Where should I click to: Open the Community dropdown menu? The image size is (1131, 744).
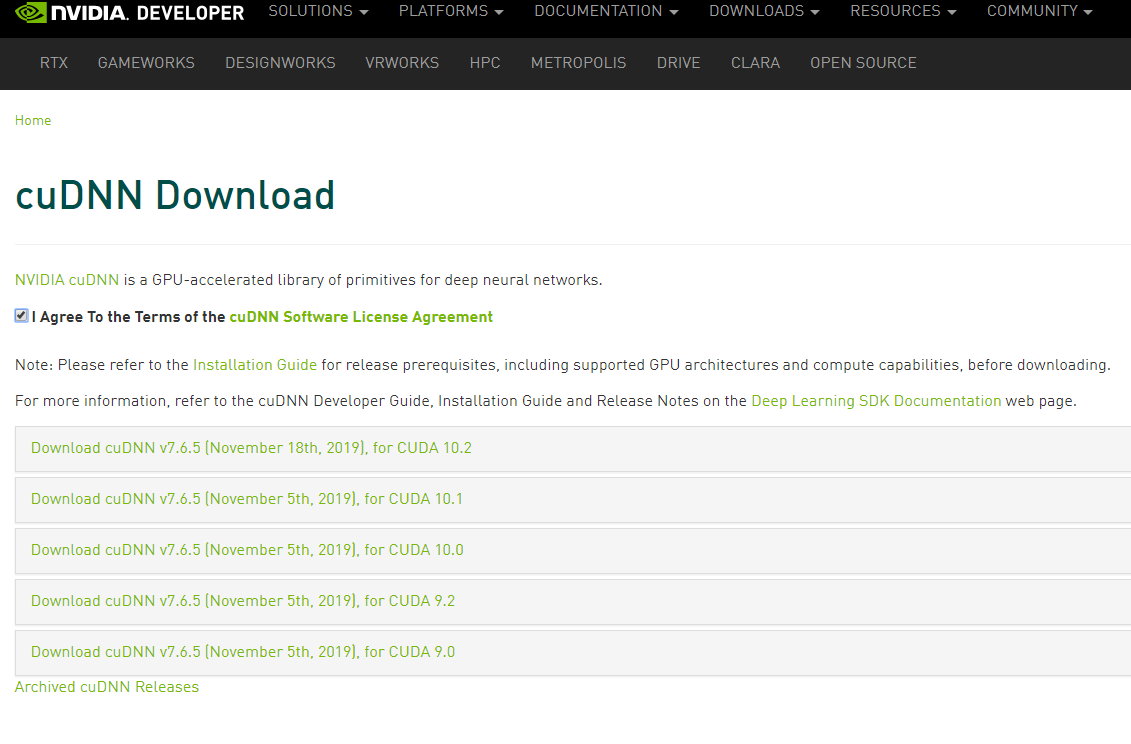coord(1039,11)
